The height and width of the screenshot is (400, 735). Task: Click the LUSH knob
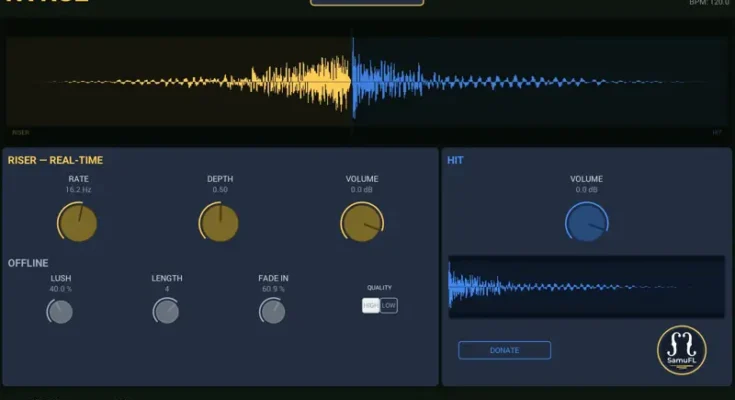[x=60, y=311]
